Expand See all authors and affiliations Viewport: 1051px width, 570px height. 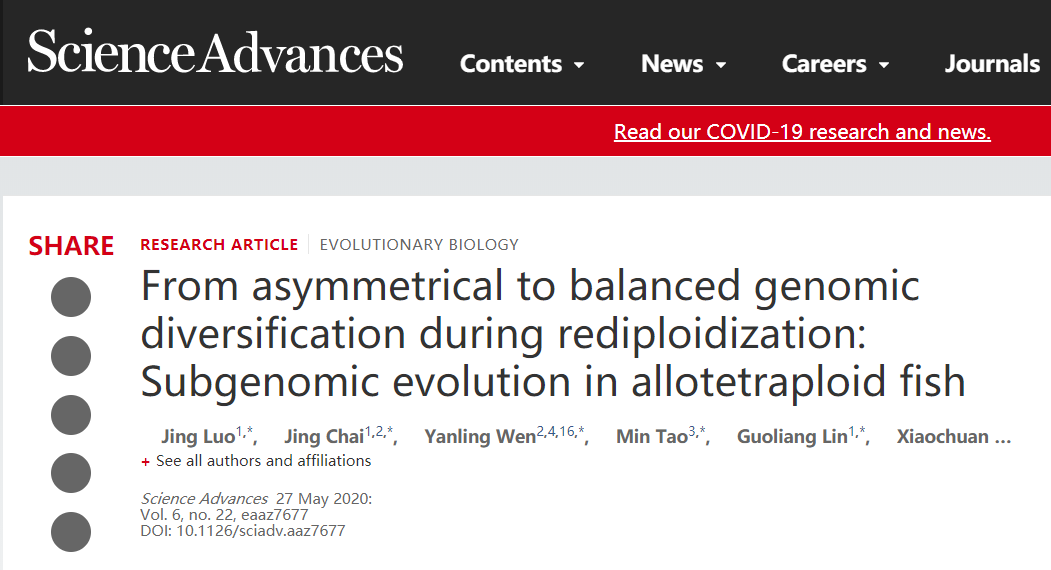coord(263,461)
